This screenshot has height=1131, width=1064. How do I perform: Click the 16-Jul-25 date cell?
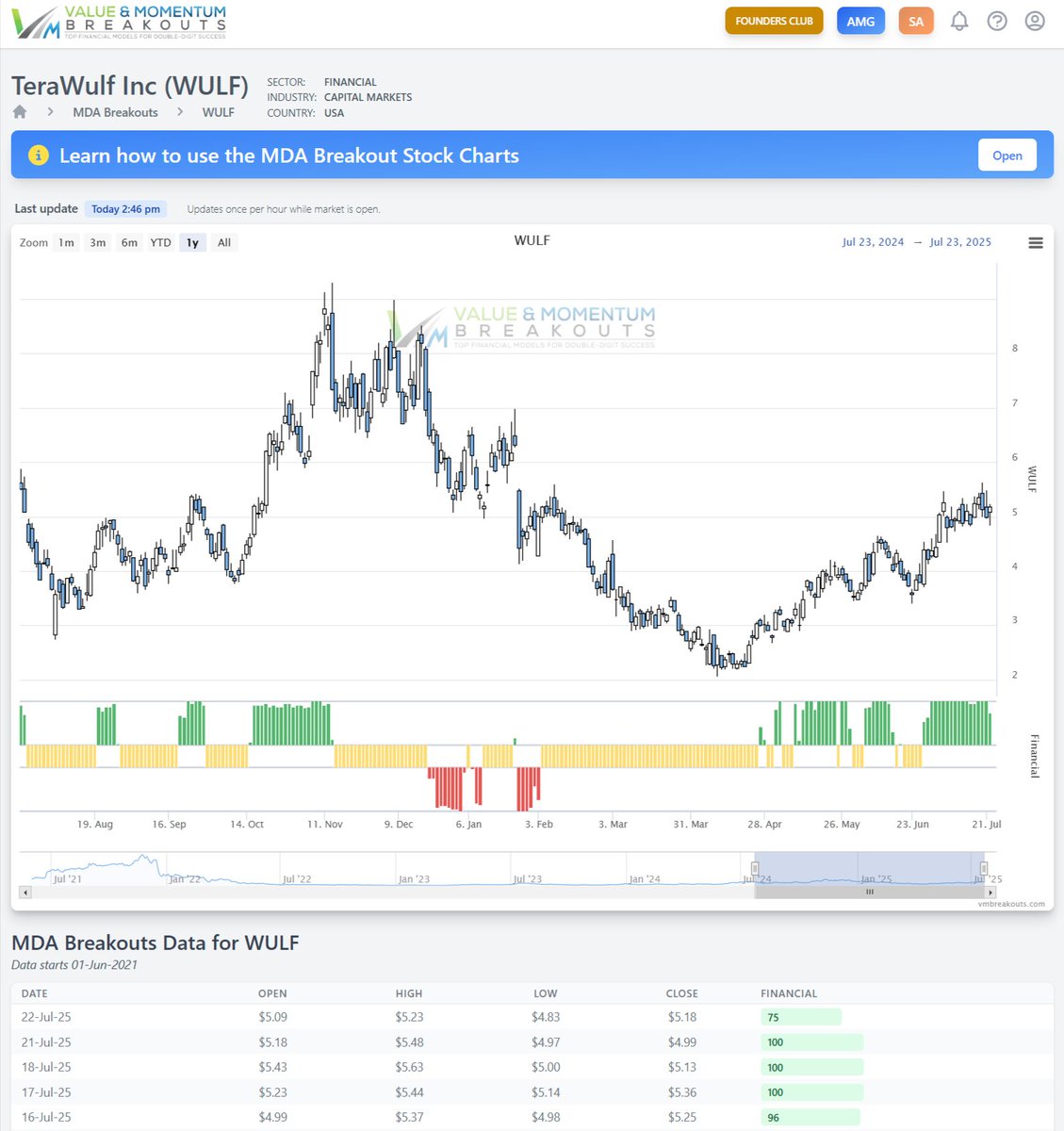(46, 1117)
